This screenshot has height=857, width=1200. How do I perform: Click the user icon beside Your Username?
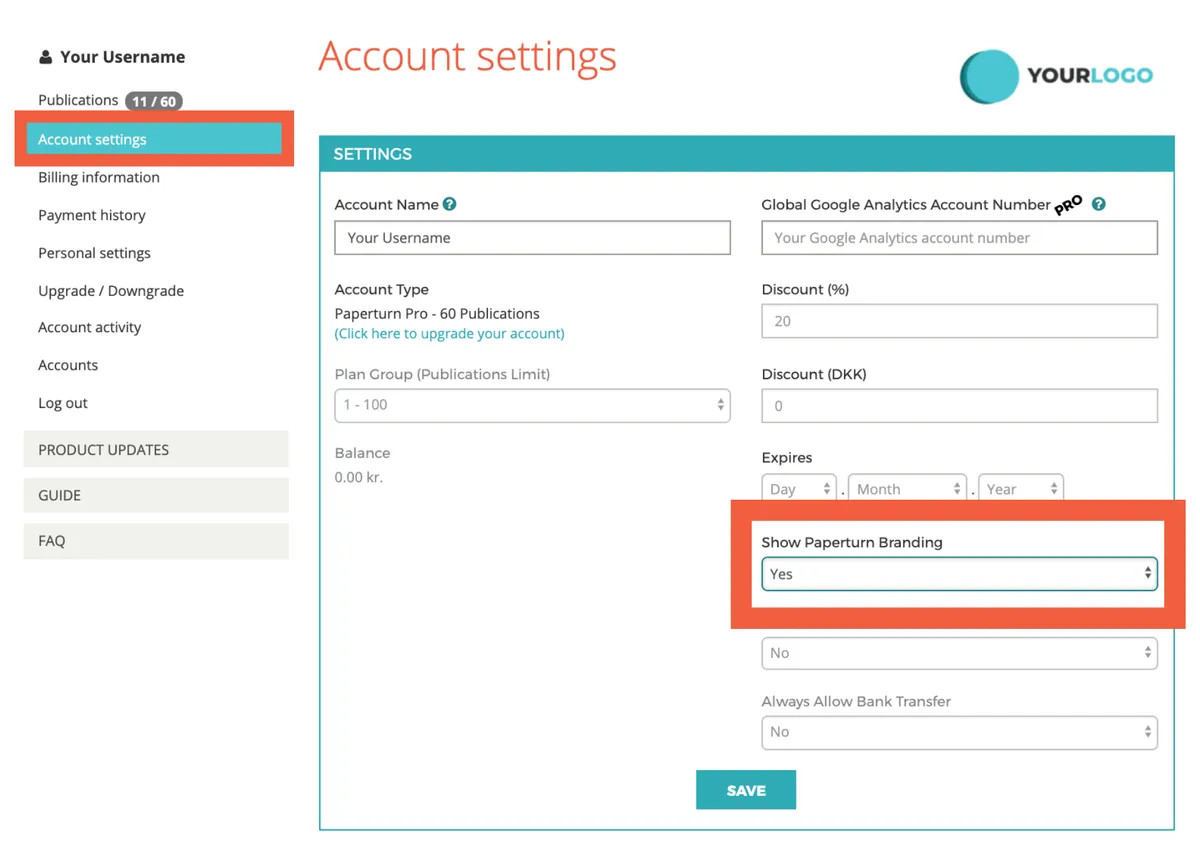click(46, 58)
